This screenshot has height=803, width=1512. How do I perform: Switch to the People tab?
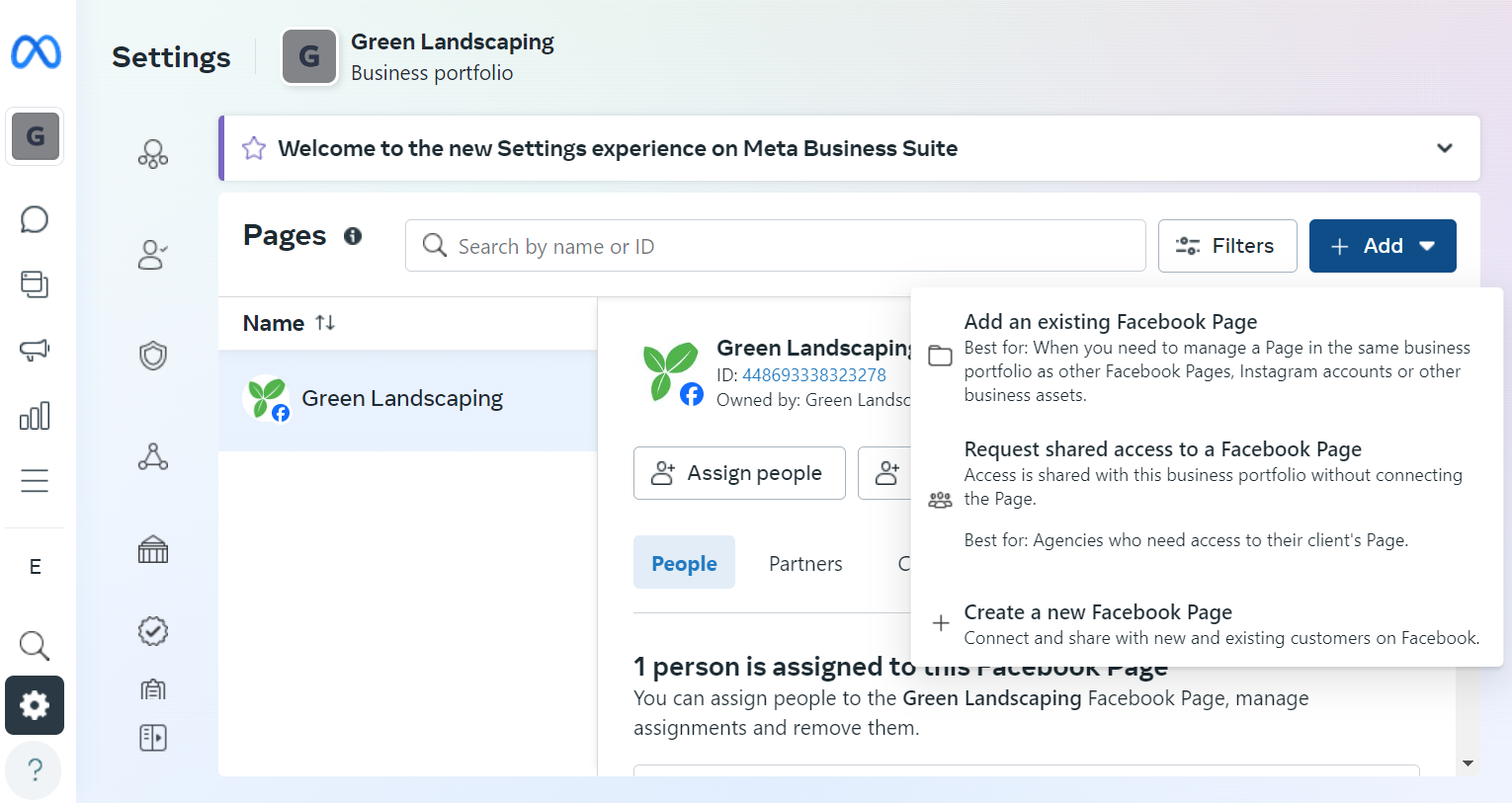point(684,563)
